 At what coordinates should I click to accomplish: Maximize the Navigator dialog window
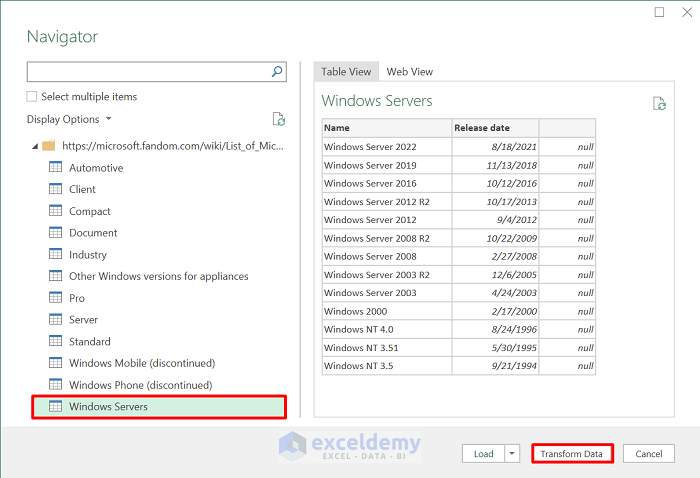click(659, 12)
